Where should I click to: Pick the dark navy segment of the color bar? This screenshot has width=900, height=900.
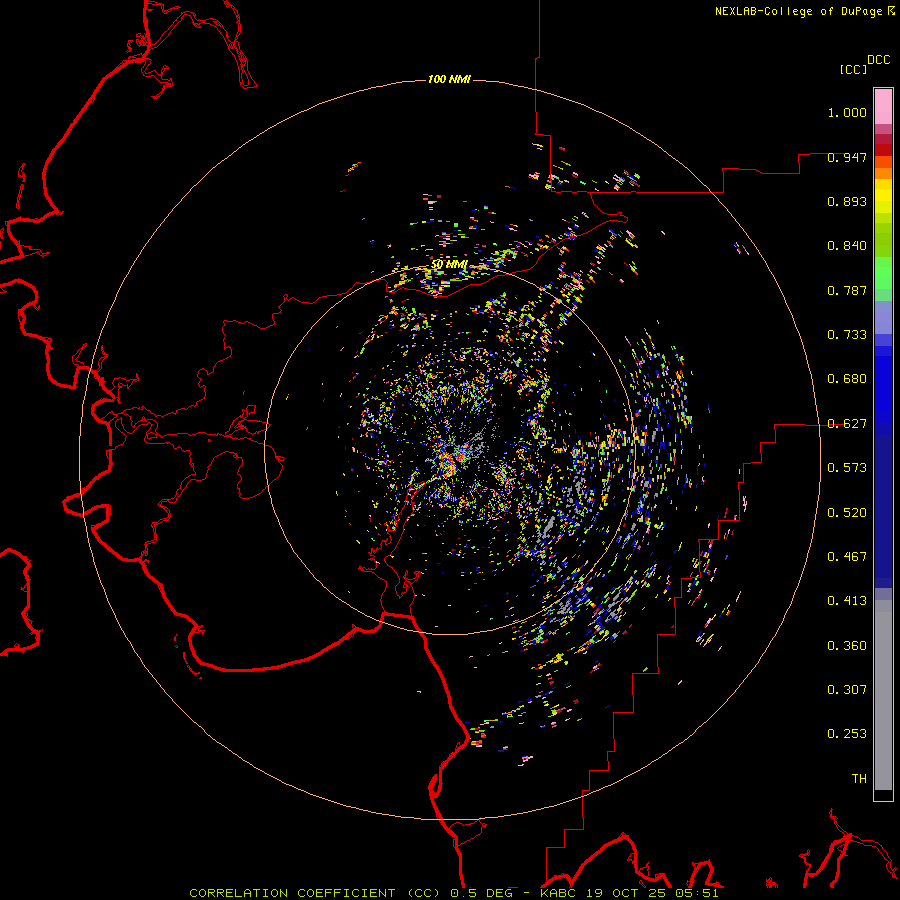click(883, 511)
